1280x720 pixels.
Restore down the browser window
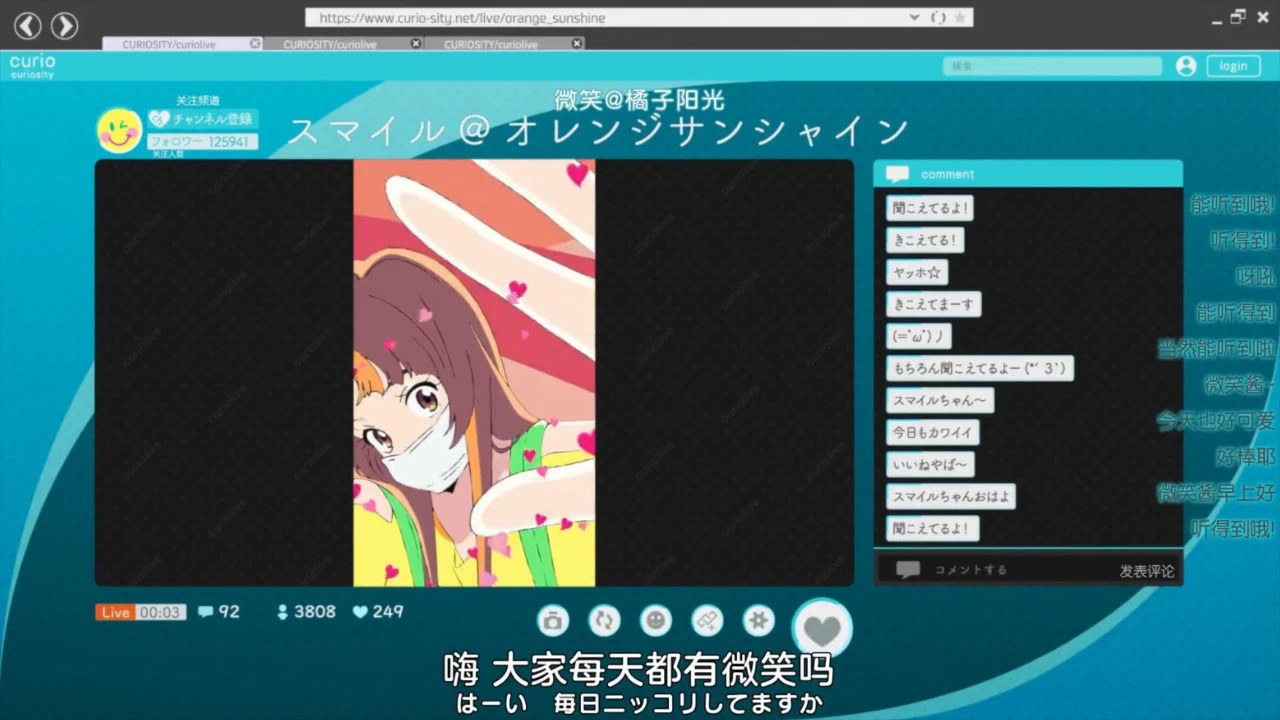[x=1238, y=17]
